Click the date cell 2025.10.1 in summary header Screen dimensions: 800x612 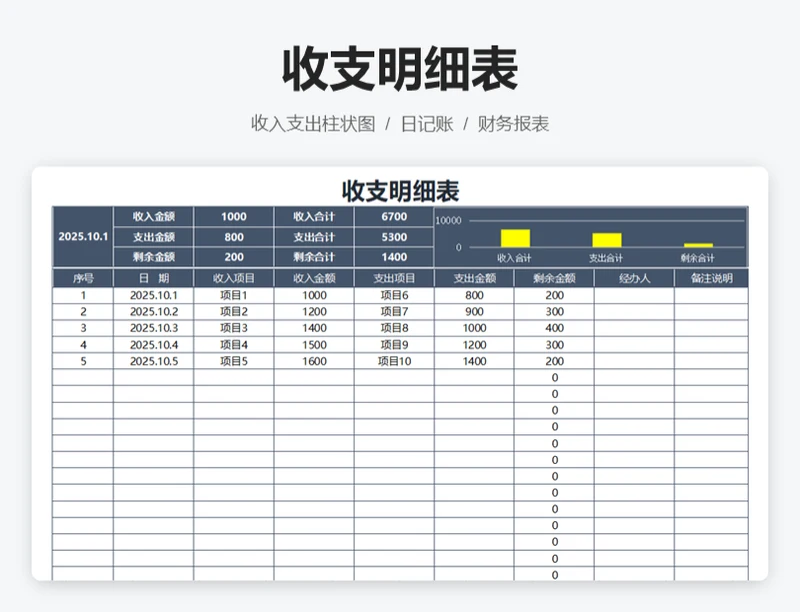(x=83, y=237)
